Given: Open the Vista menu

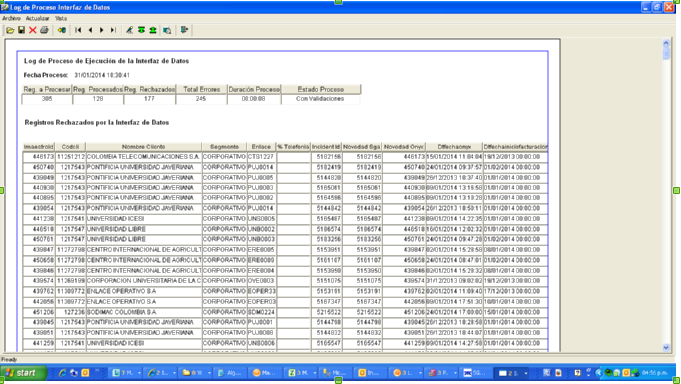Looking at the screenshot, I should (61, 18).
